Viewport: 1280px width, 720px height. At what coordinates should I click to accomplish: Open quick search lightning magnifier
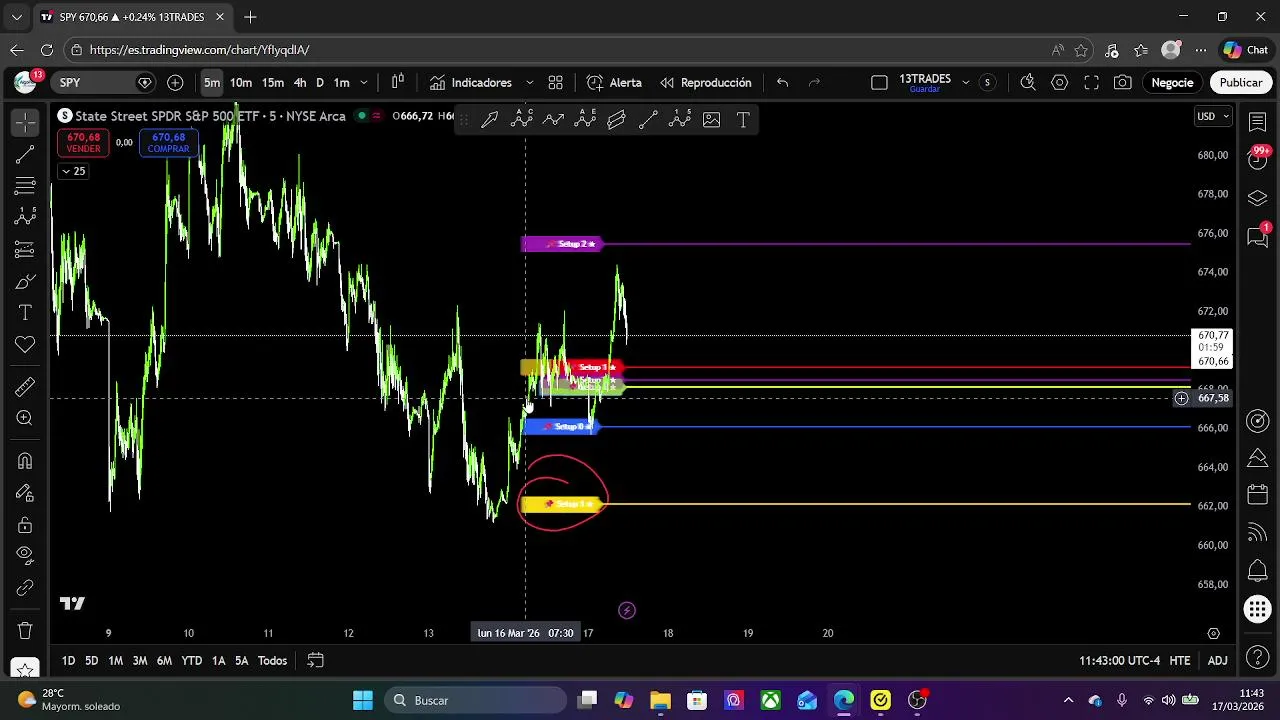click(1028, 82)
